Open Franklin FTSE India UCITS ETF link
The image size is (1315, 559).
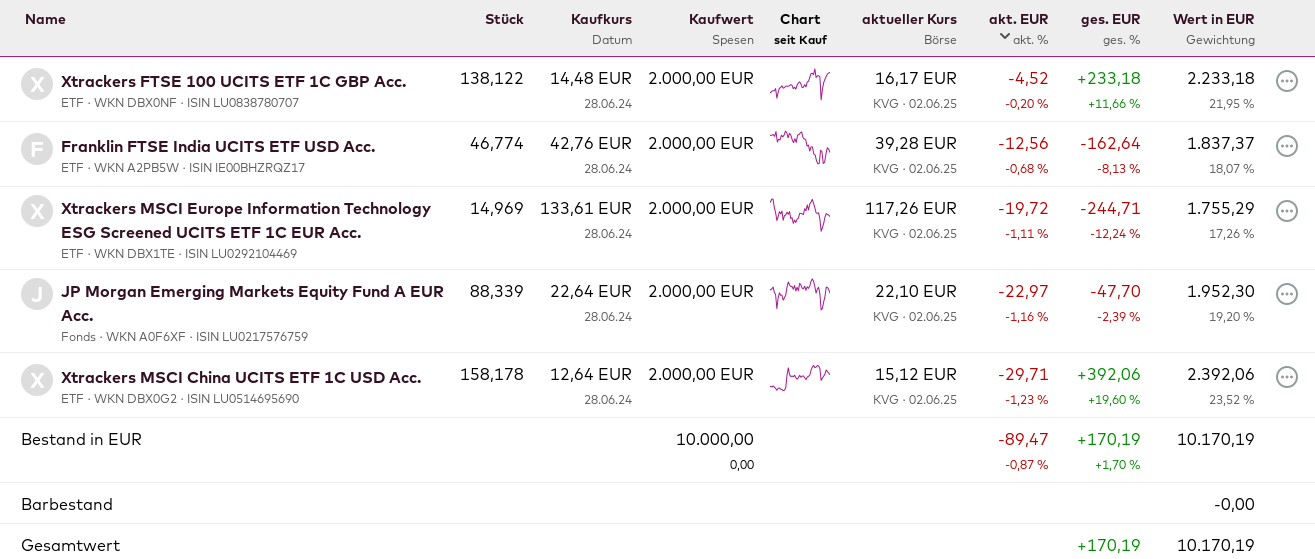pyautogui.click(x=218, y=146)
